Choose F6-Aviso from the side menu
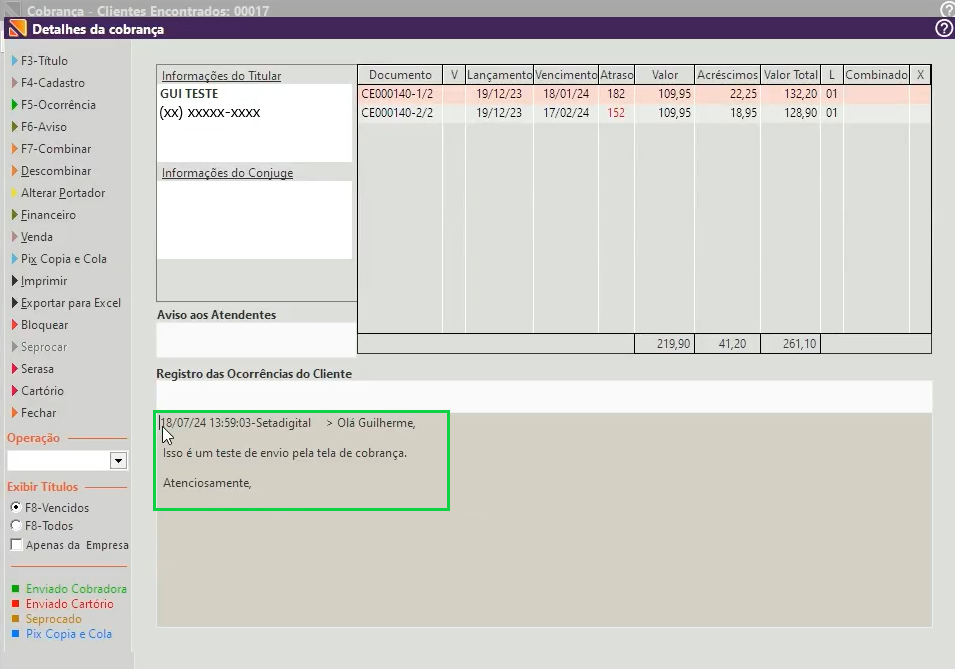 (x=44, y=127)
